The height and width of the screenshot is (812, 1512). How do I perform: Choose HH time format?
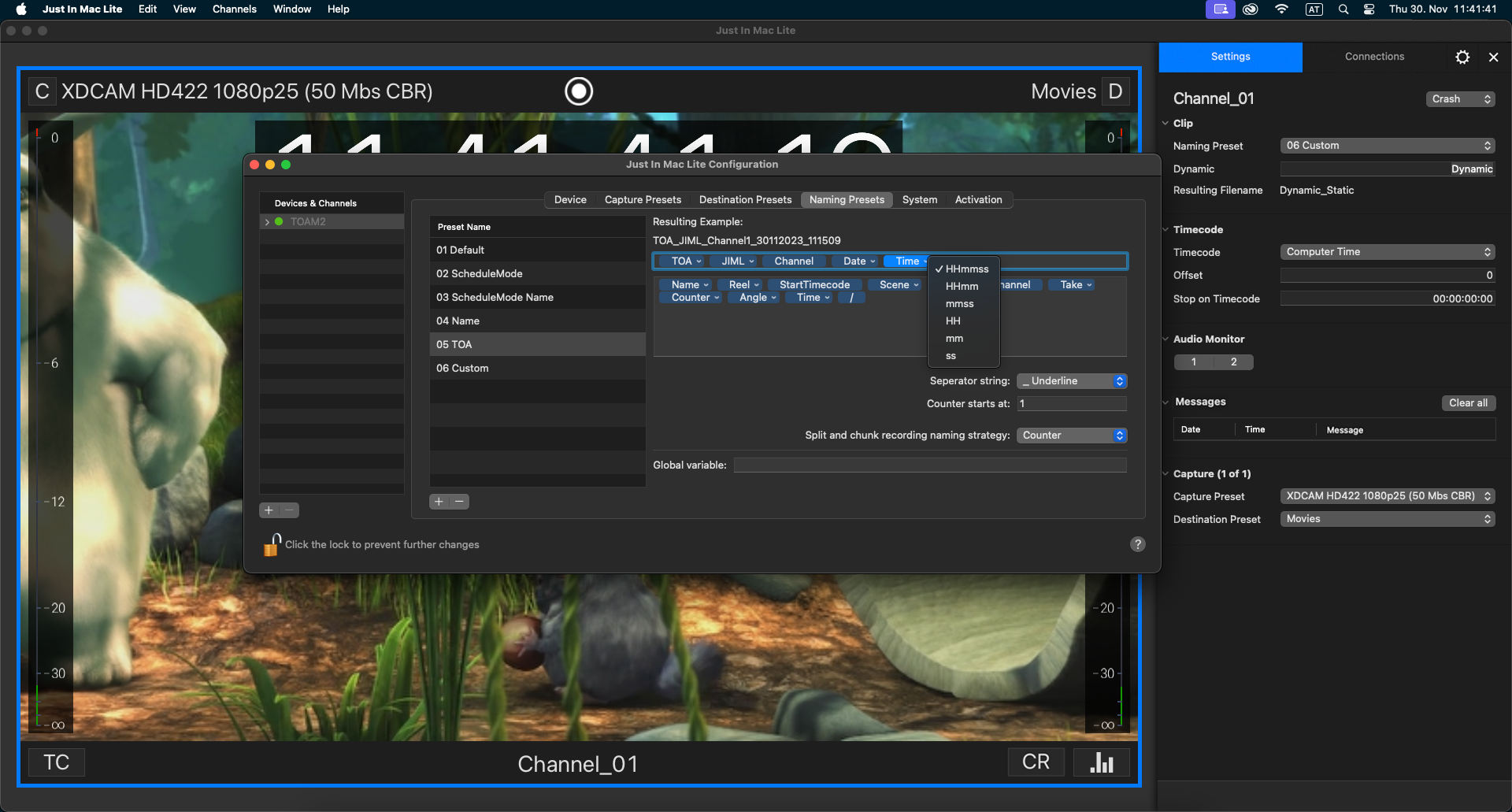[964, 321]
